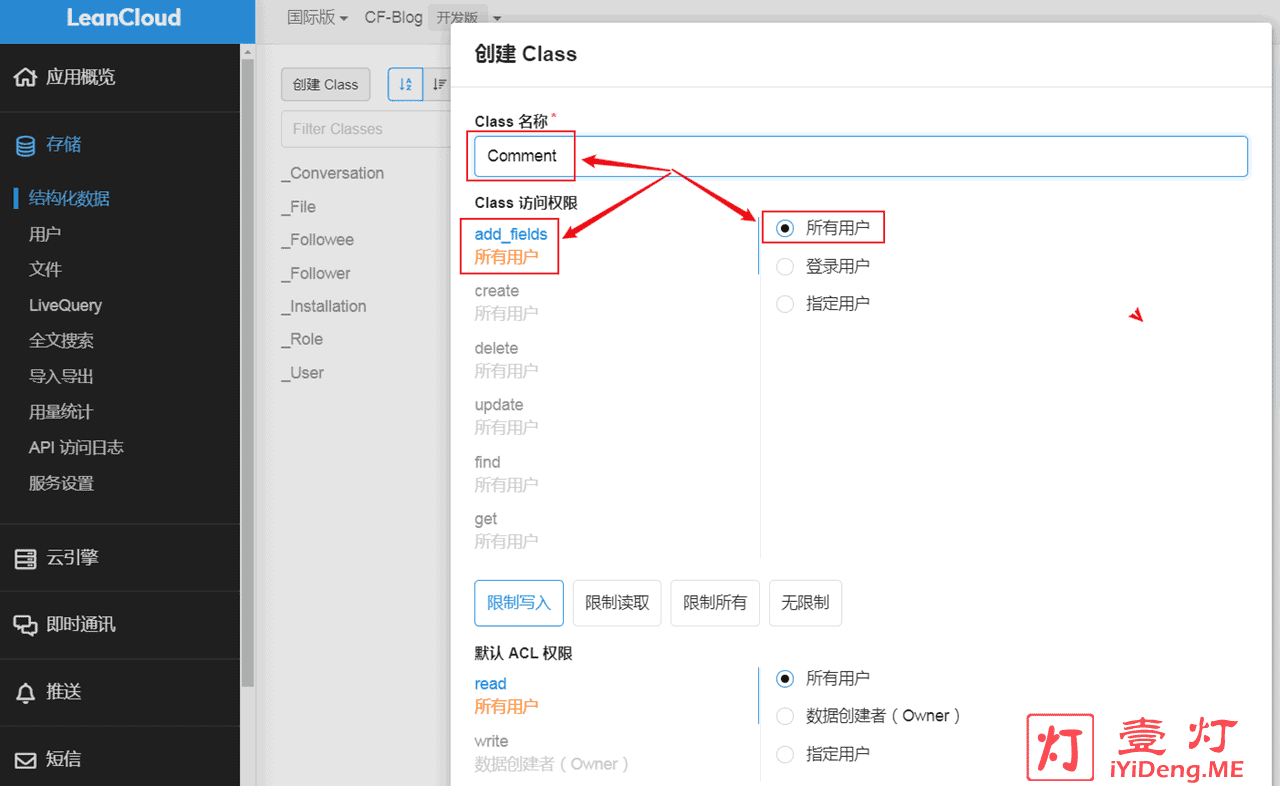1280x786 pixels.
Task: Open 结构化数据 in sidebar
Action: [x=69, y=198]
